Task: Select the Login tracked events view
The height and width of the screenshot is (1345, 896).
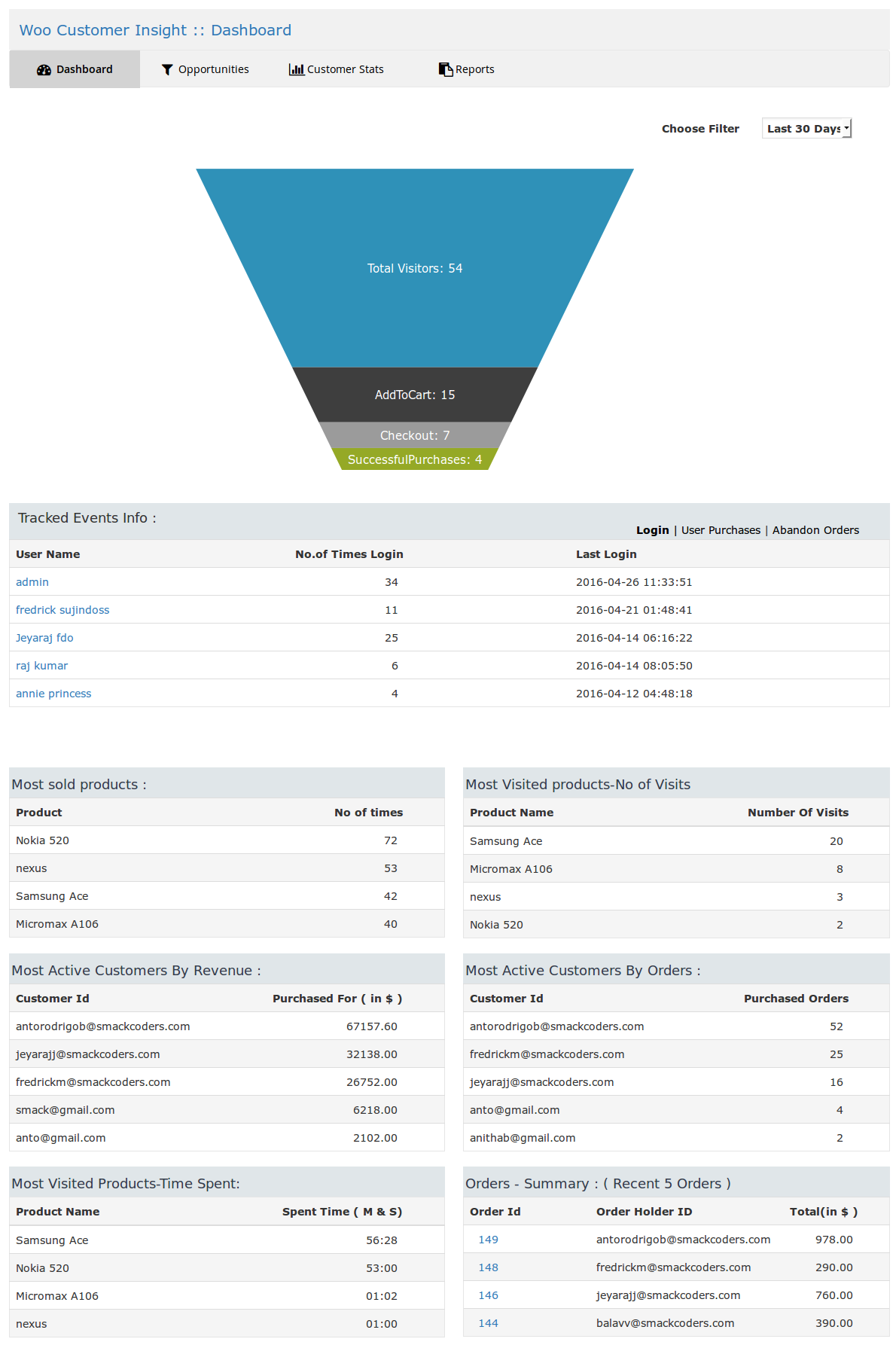Action: [x=652, y=530]
